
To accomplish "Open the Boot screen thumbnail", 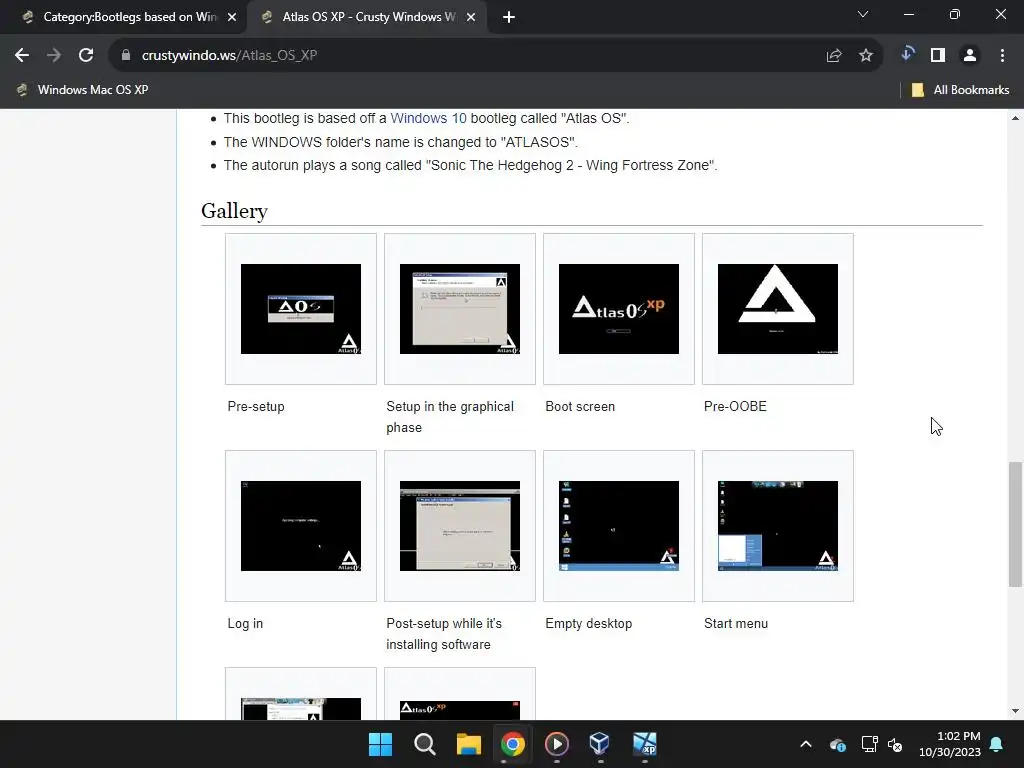I will 618,309.
